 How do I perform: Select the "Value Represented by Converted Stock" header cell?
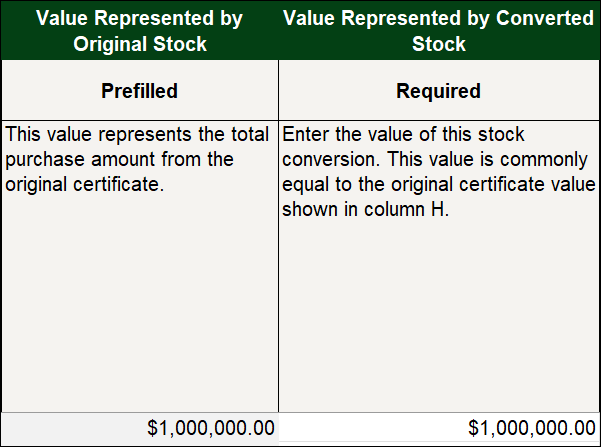point(439,30)
